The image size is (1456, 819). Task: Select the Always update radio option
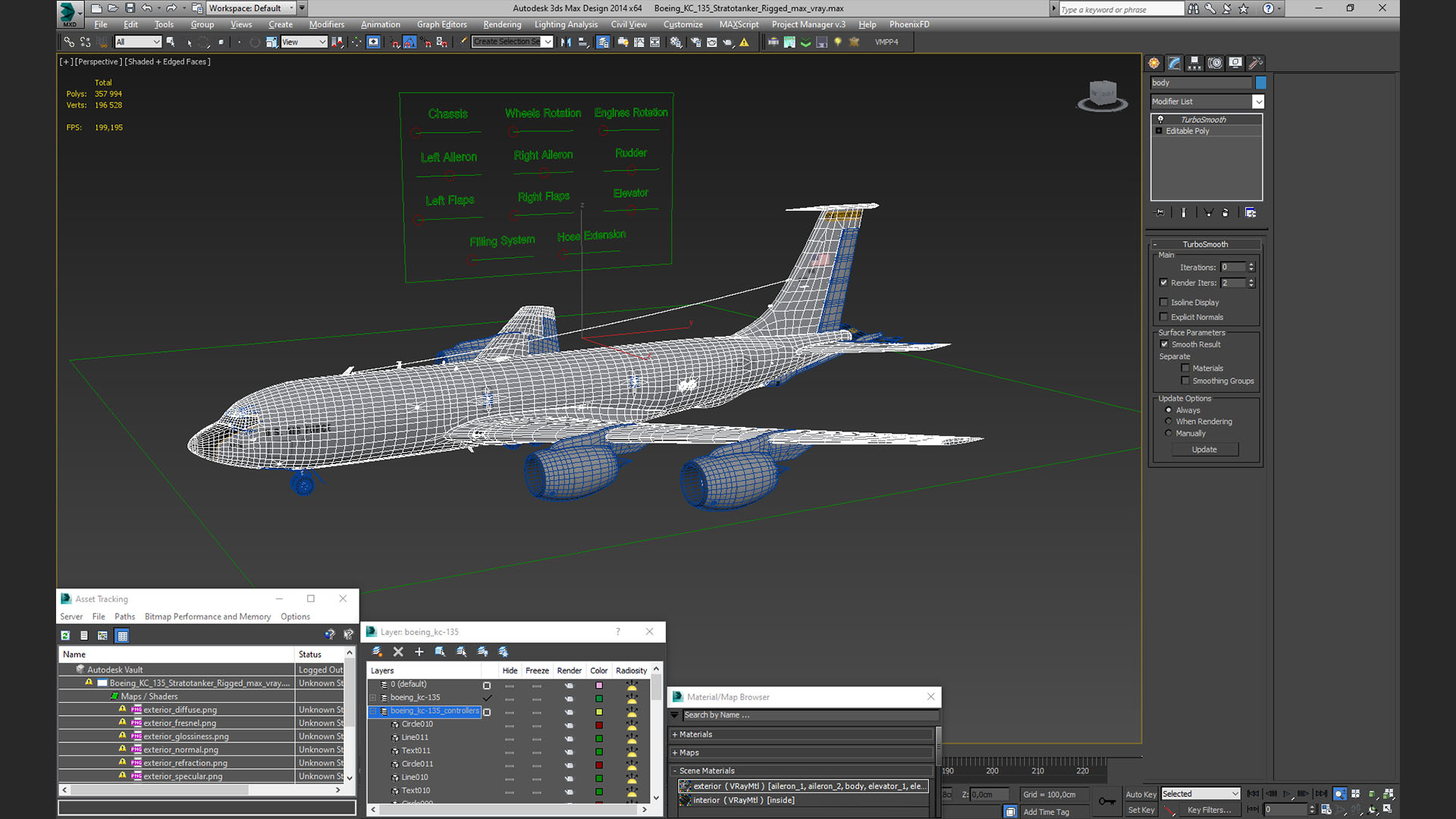tap(1169, 410)
